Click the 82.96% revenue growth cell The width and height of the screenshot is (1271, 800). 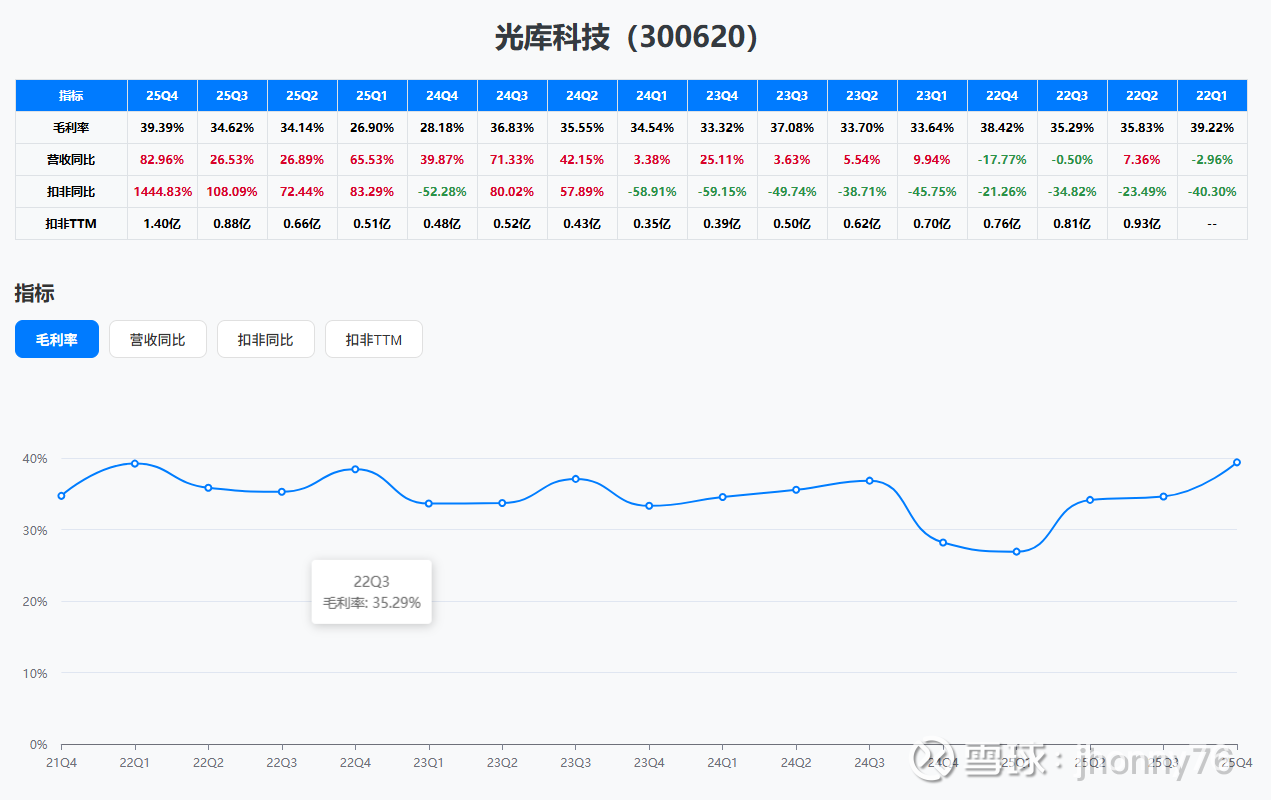(162, 160)
